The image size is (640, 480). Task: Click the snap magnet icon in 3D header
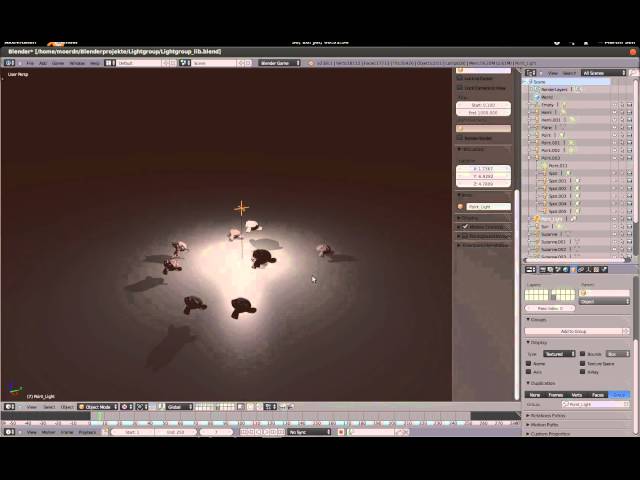(x=259, y=407)
